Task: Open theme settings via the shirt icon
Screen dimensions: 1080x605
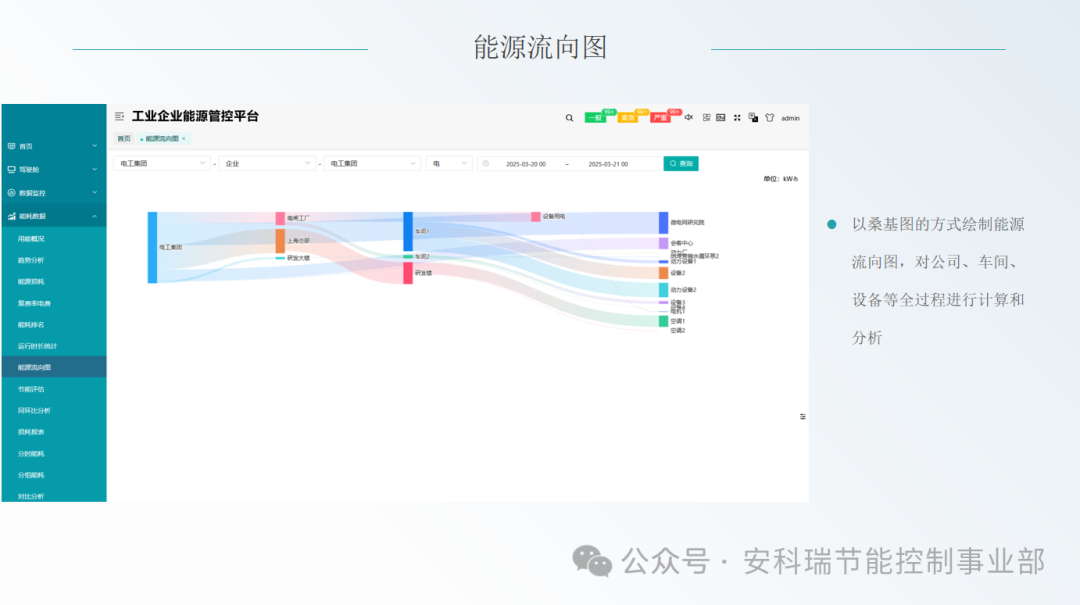Action: pos(769,118)
